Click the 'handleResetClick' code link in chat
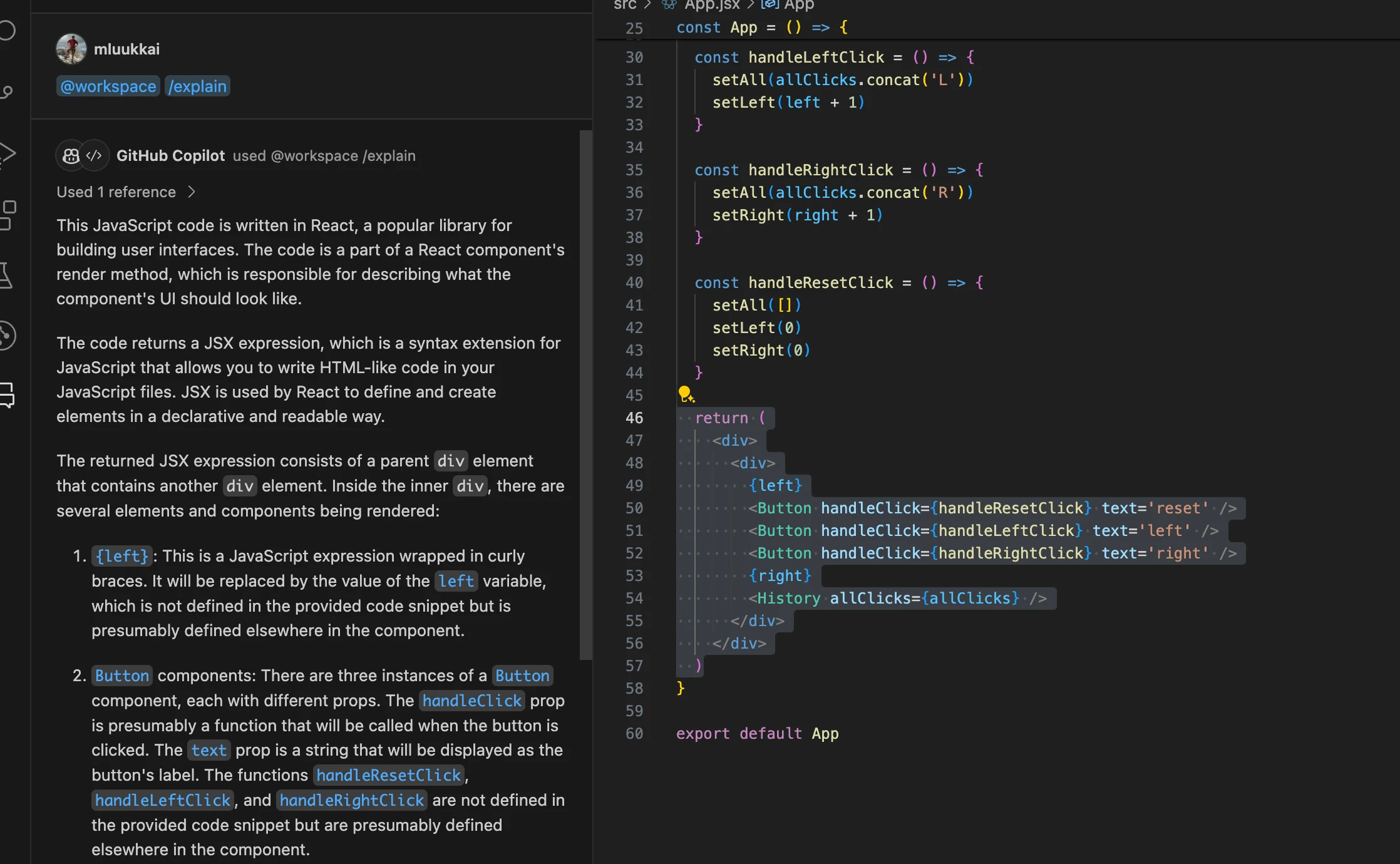The height and width of the screenshot is (864, 1400). [x=388, y=775]
